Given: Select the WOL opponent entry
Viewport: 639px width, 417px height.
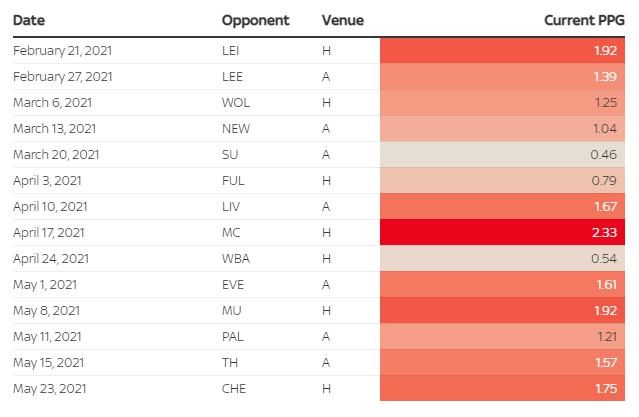Looking at the screenshot, I should (x=235, y=102).
